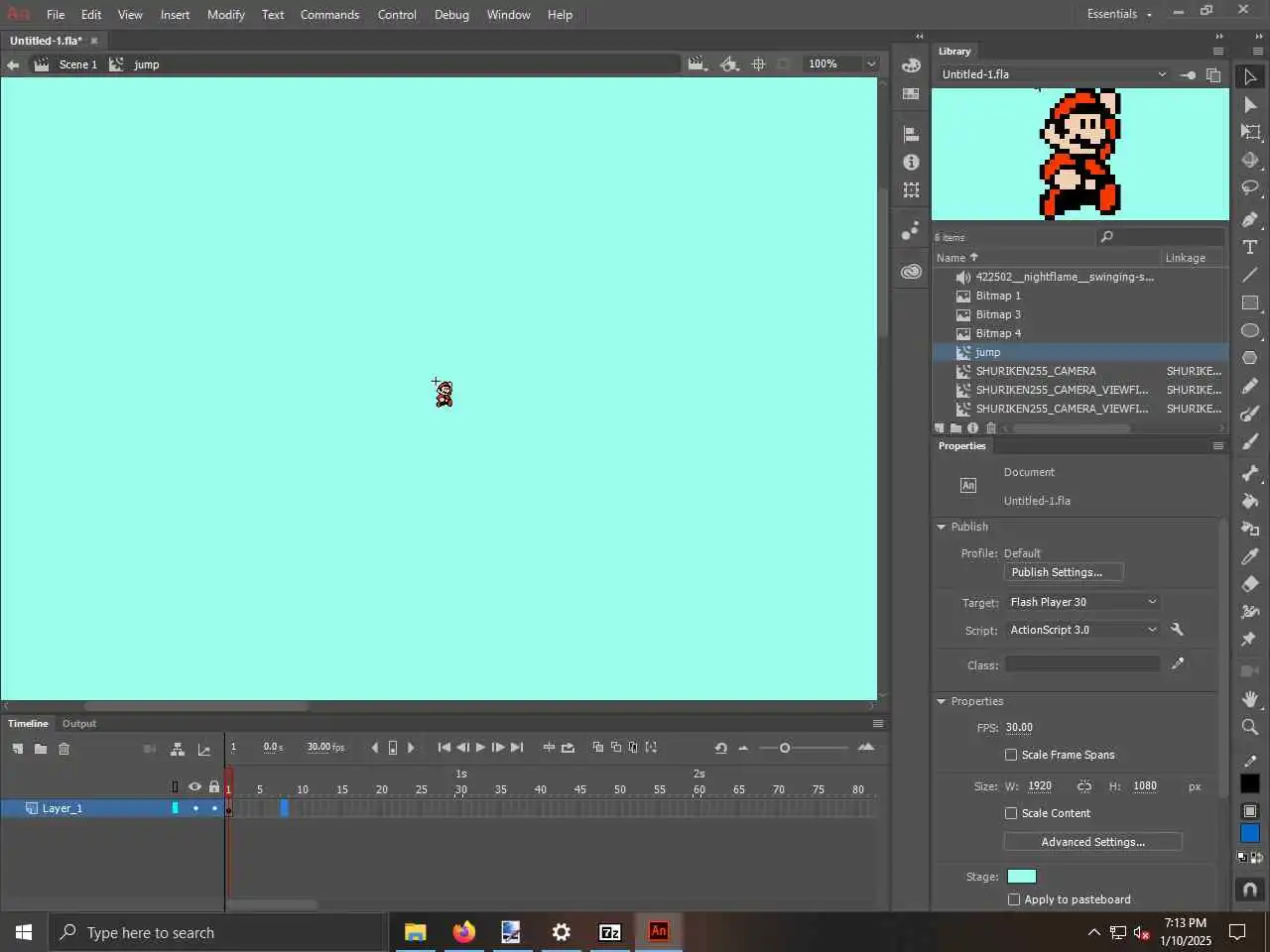Select the Zoom magnifier tool
1270x952 pixels.
click(1250, 727)
